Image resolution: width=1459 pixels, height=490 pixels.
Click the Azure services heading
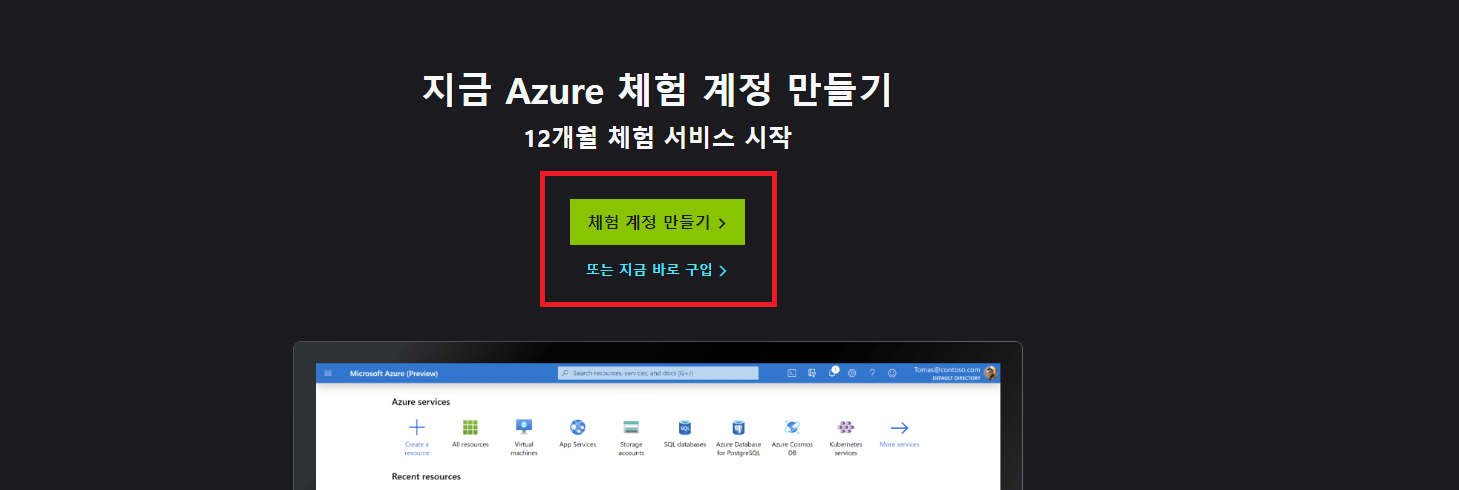[421, 402]
